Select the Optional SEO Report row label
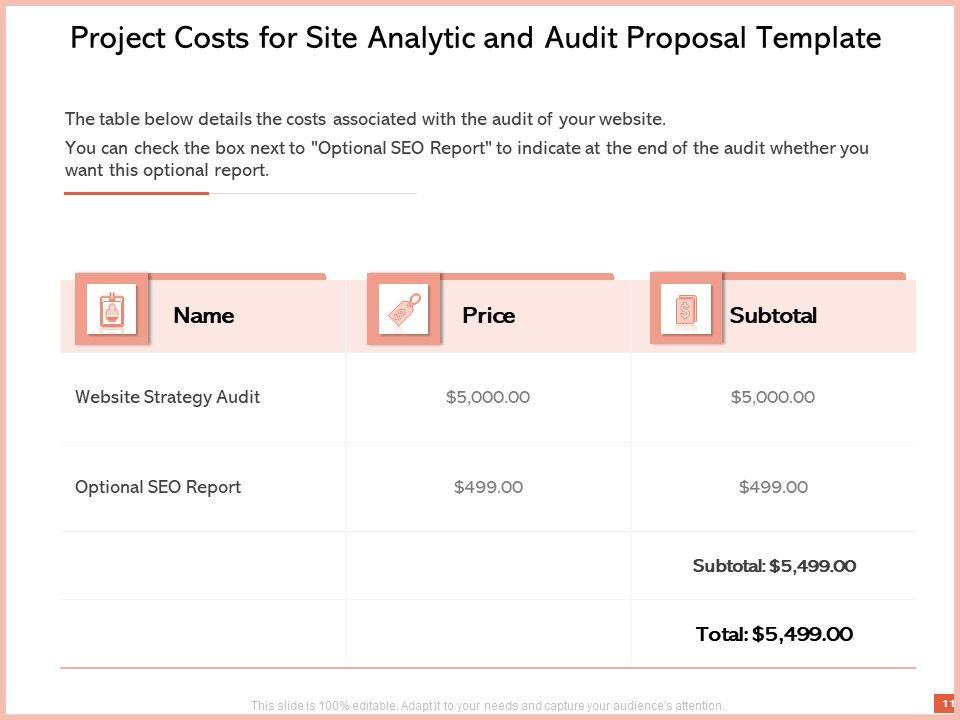Image resolution: width=960 pixels, height=720 pixels. click(x=158, y=488)
